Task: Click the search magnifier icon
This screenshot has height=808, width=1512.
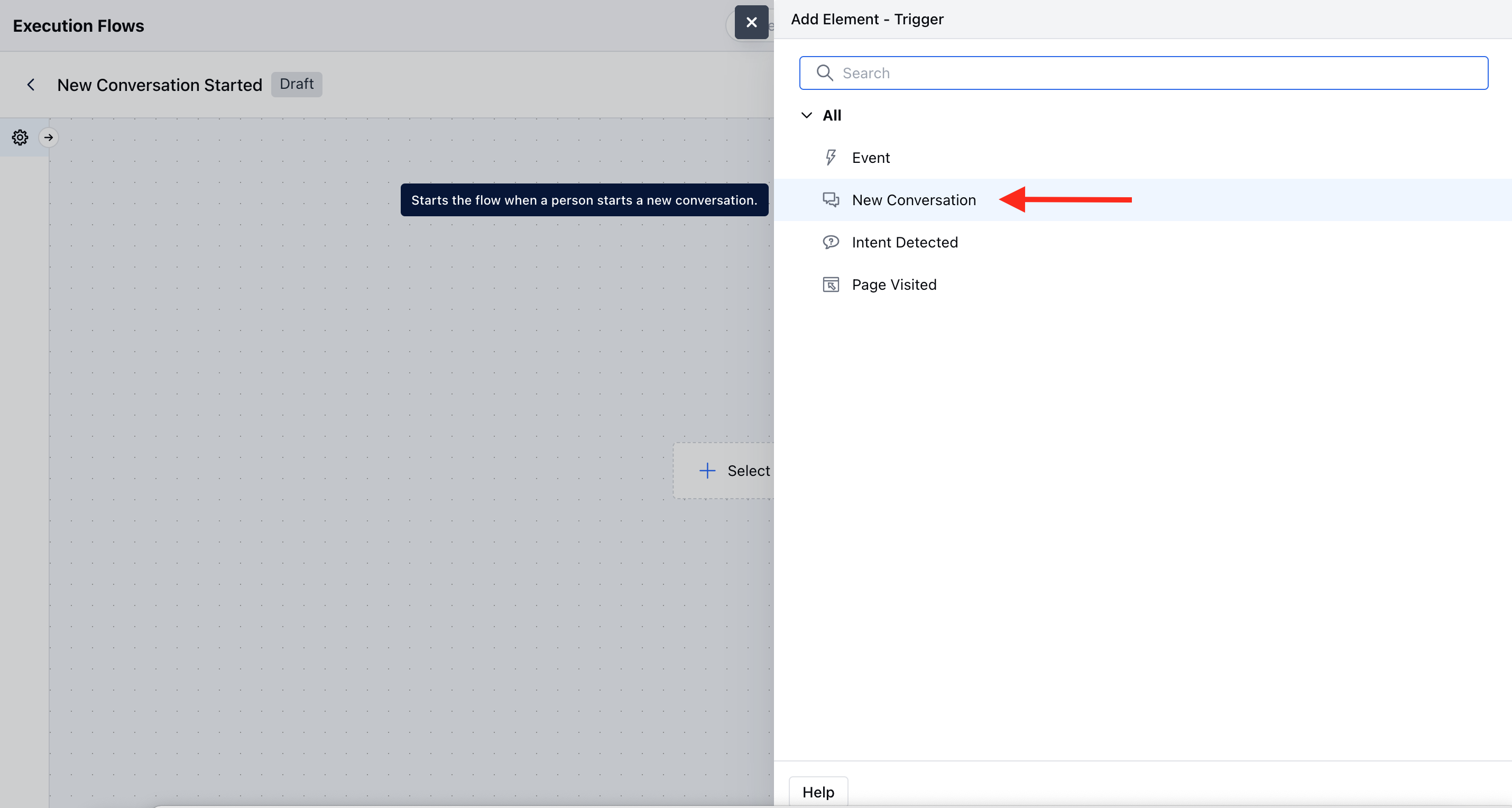Action: pyautogui.click(x=825, y=73)
